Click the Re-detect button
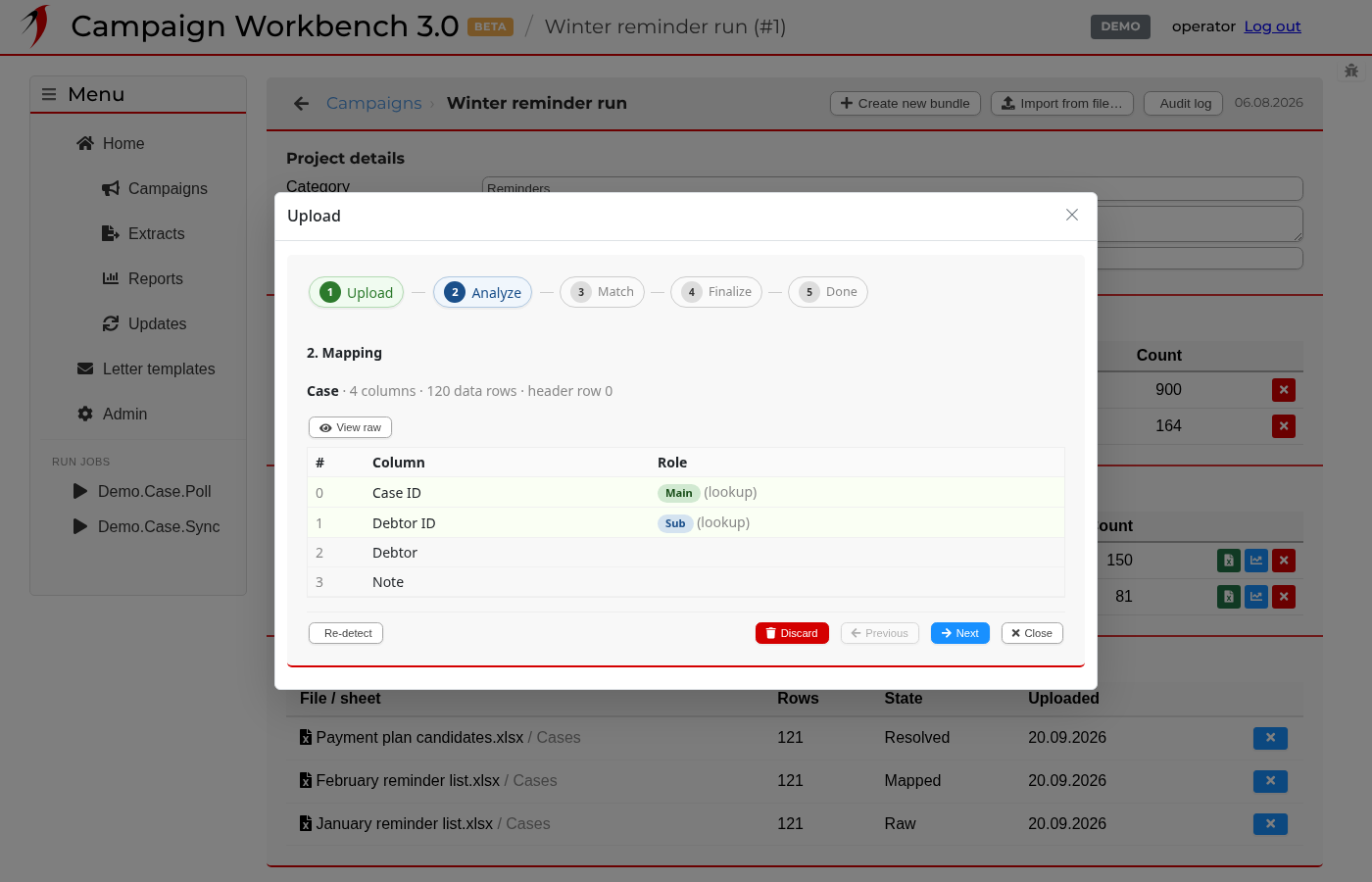 click(346, 633)
